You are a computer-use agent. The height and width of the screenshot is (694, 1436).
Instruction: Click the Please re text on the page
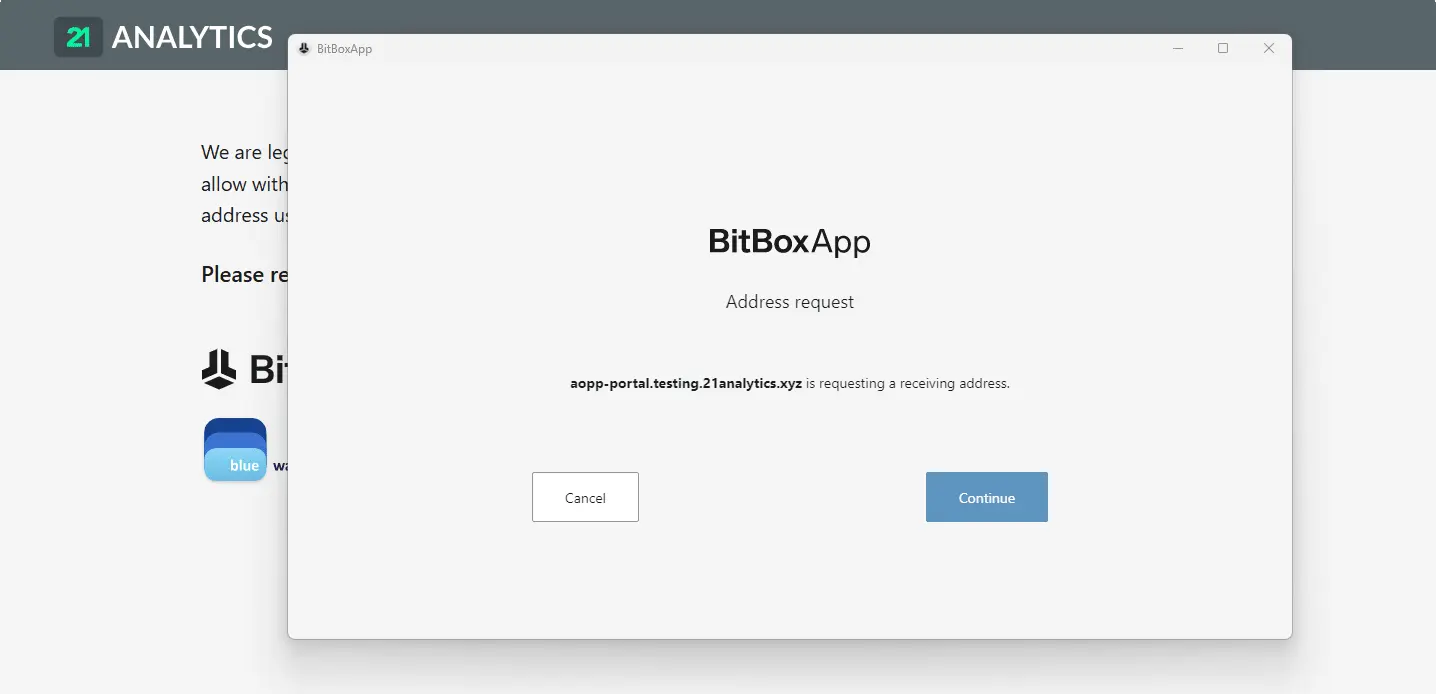[x=243, y=274]
